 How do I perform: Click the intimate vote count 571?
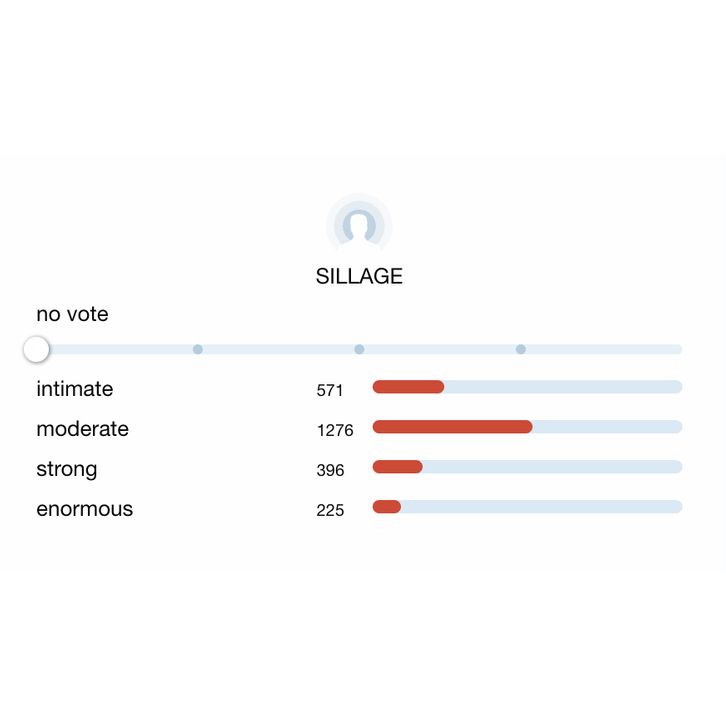coord(330,390)
